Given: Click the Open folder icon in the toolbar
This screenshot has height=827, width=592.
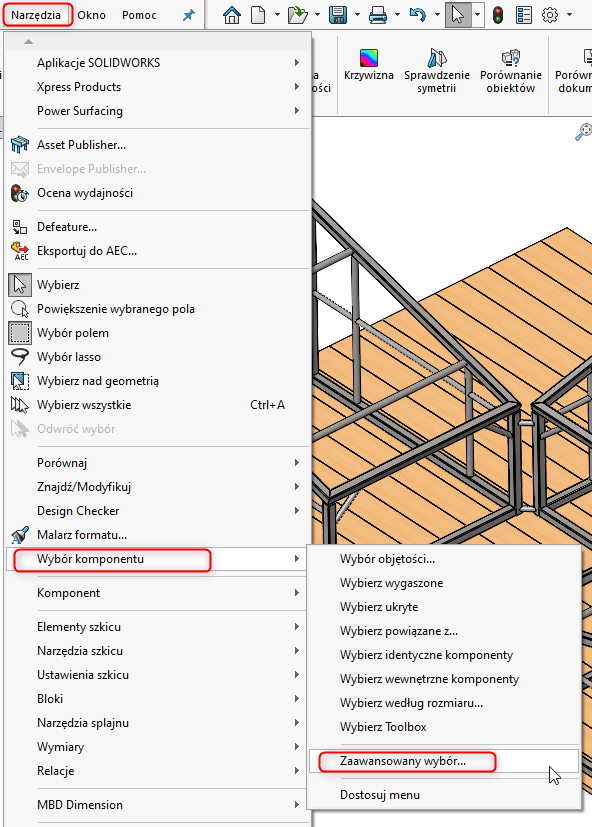Looking at the screenshot, I should click(x=298, y=15).
